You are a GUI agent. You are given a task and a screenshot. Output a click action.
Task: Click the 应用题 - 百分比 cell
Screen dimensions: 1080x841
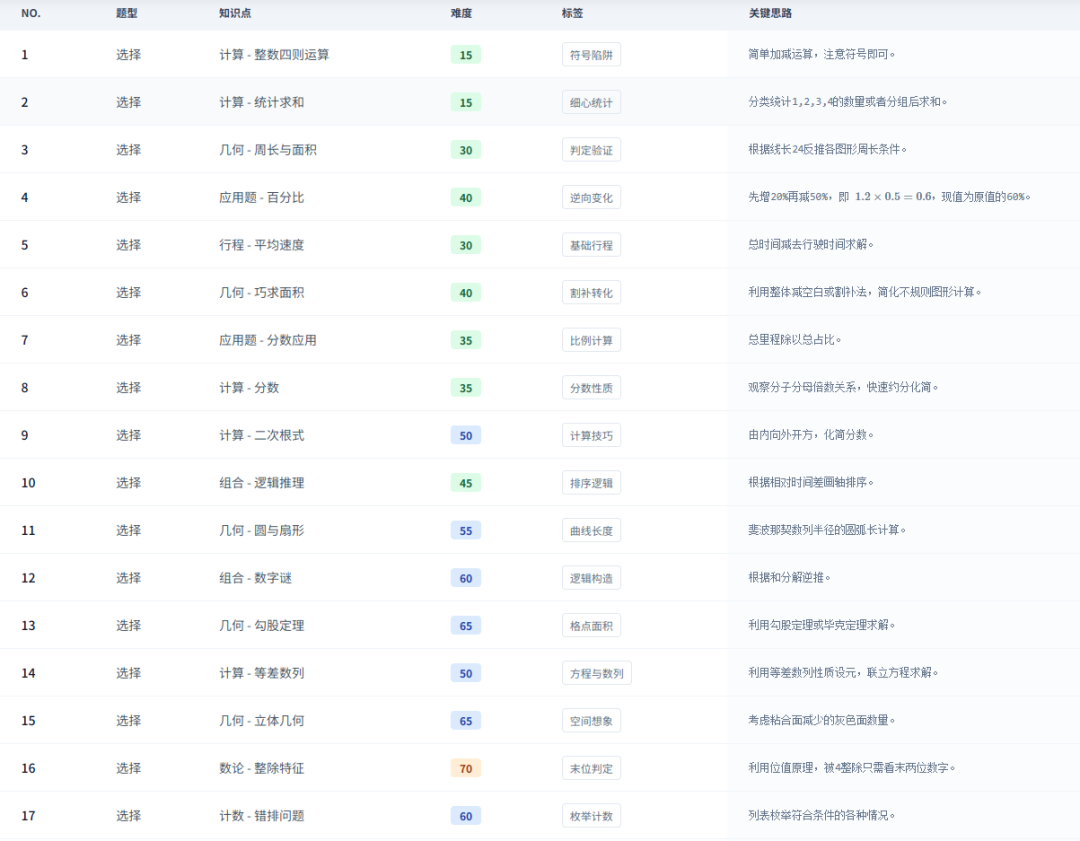click(261, 198)
